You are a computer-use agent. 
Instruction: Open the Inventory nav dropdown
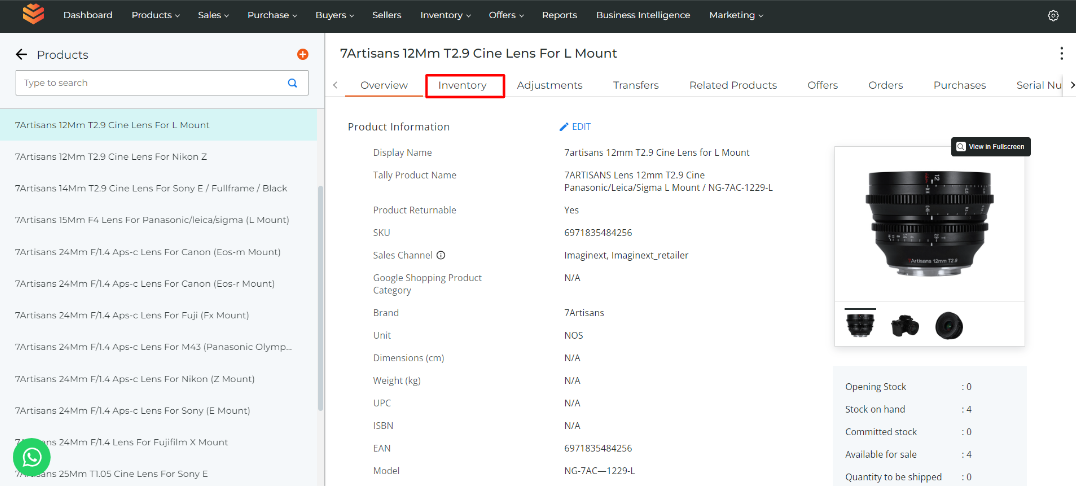point(445,15)
